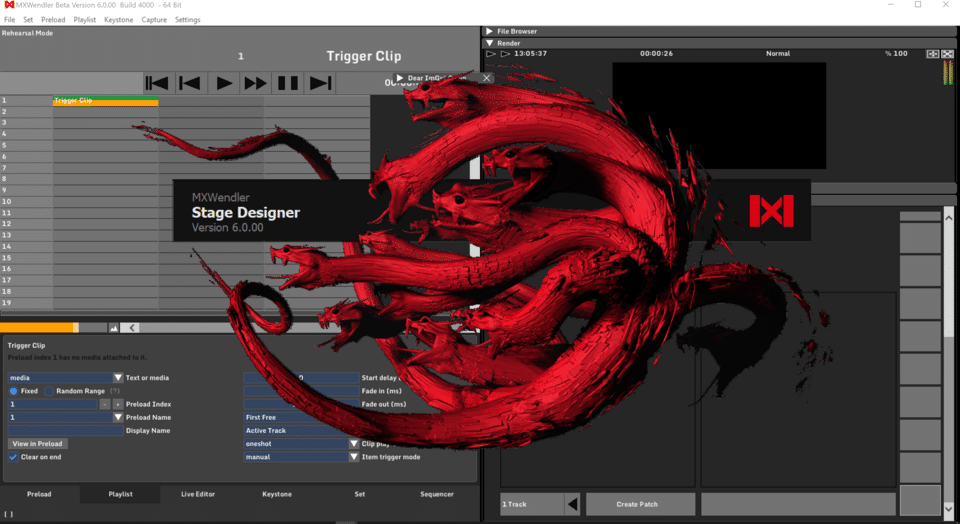
Task: Select the Random Range radio button
Action: point(48,391)
